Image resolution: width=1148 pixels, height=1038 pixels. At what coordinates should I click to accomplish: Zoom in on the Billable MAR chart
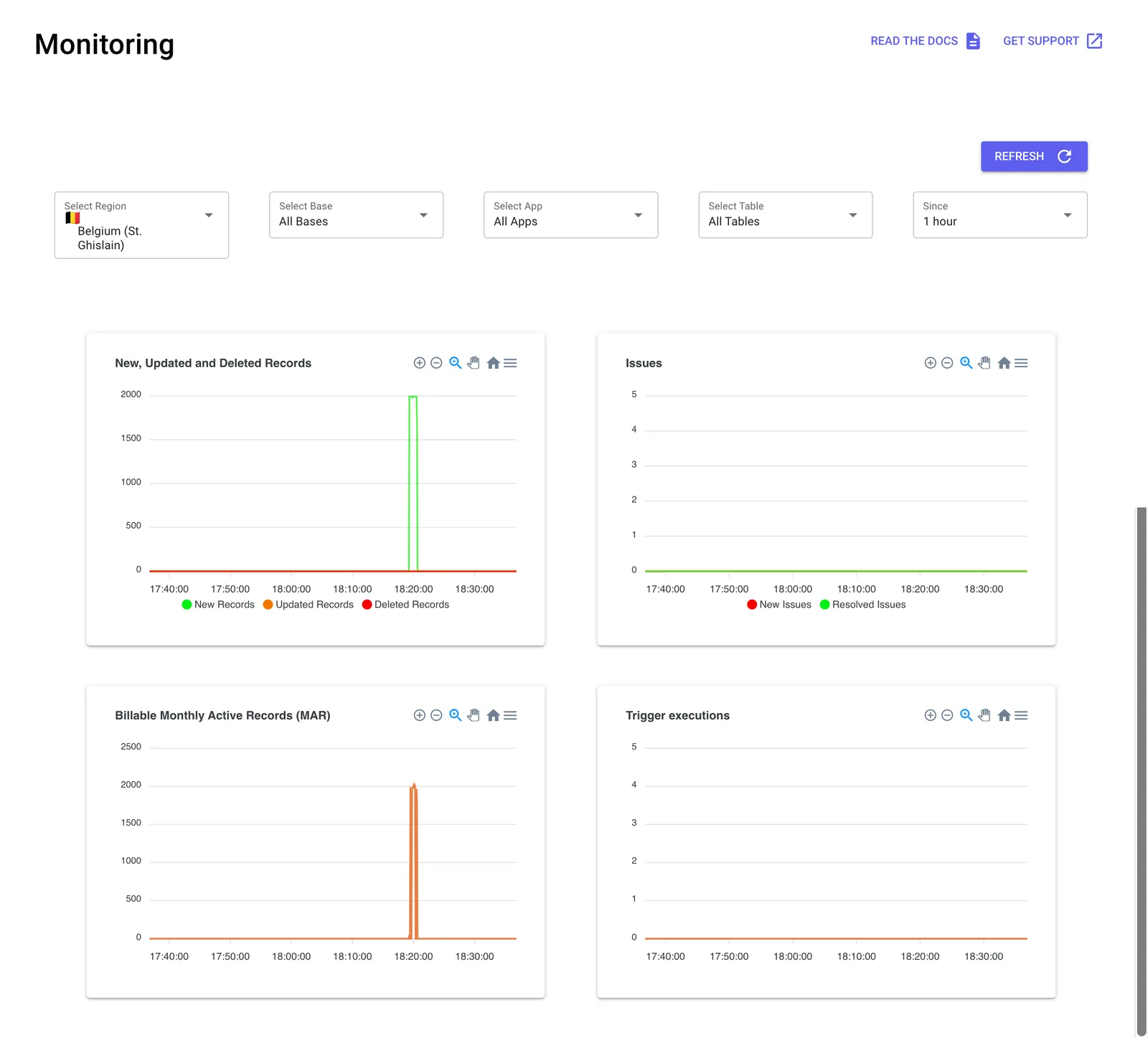(x=420, y=715)
